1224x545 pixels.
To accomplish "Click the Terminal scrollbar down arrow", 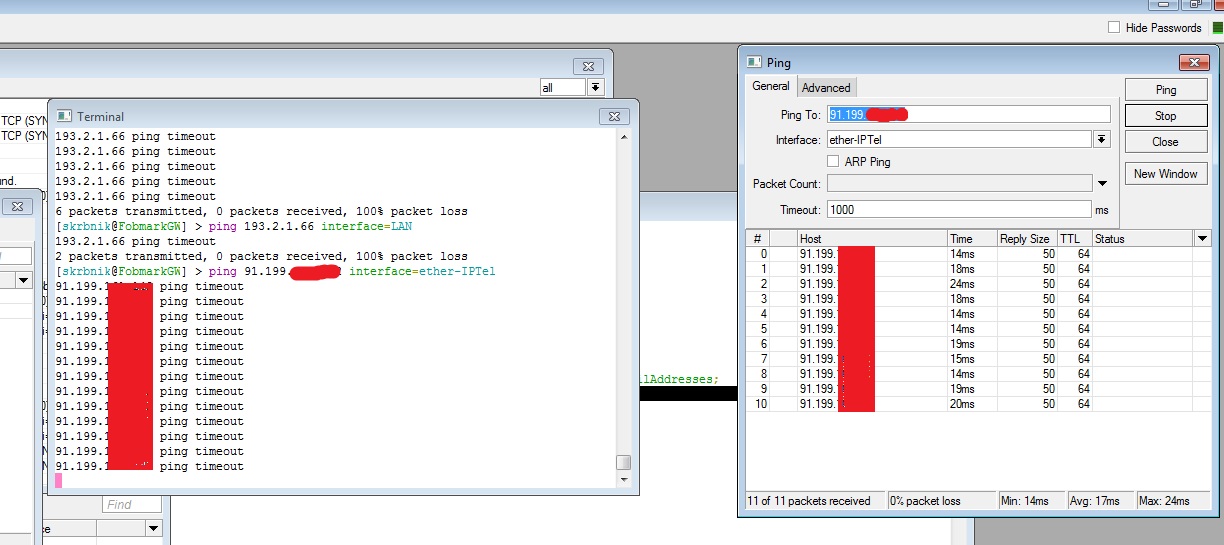I will 623,480.
